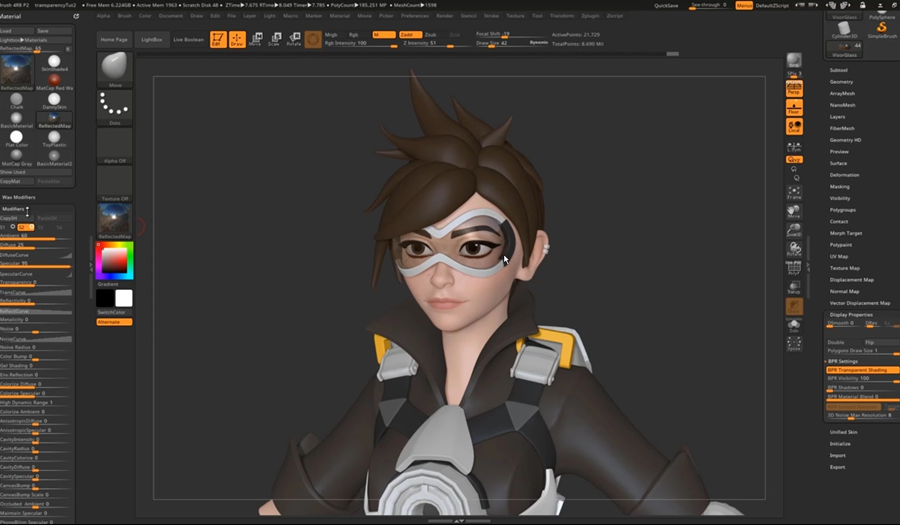Open the LightBox button
The width and height of the screenshot is (900, 525).
pyautogui.click(x=152, y=40)
